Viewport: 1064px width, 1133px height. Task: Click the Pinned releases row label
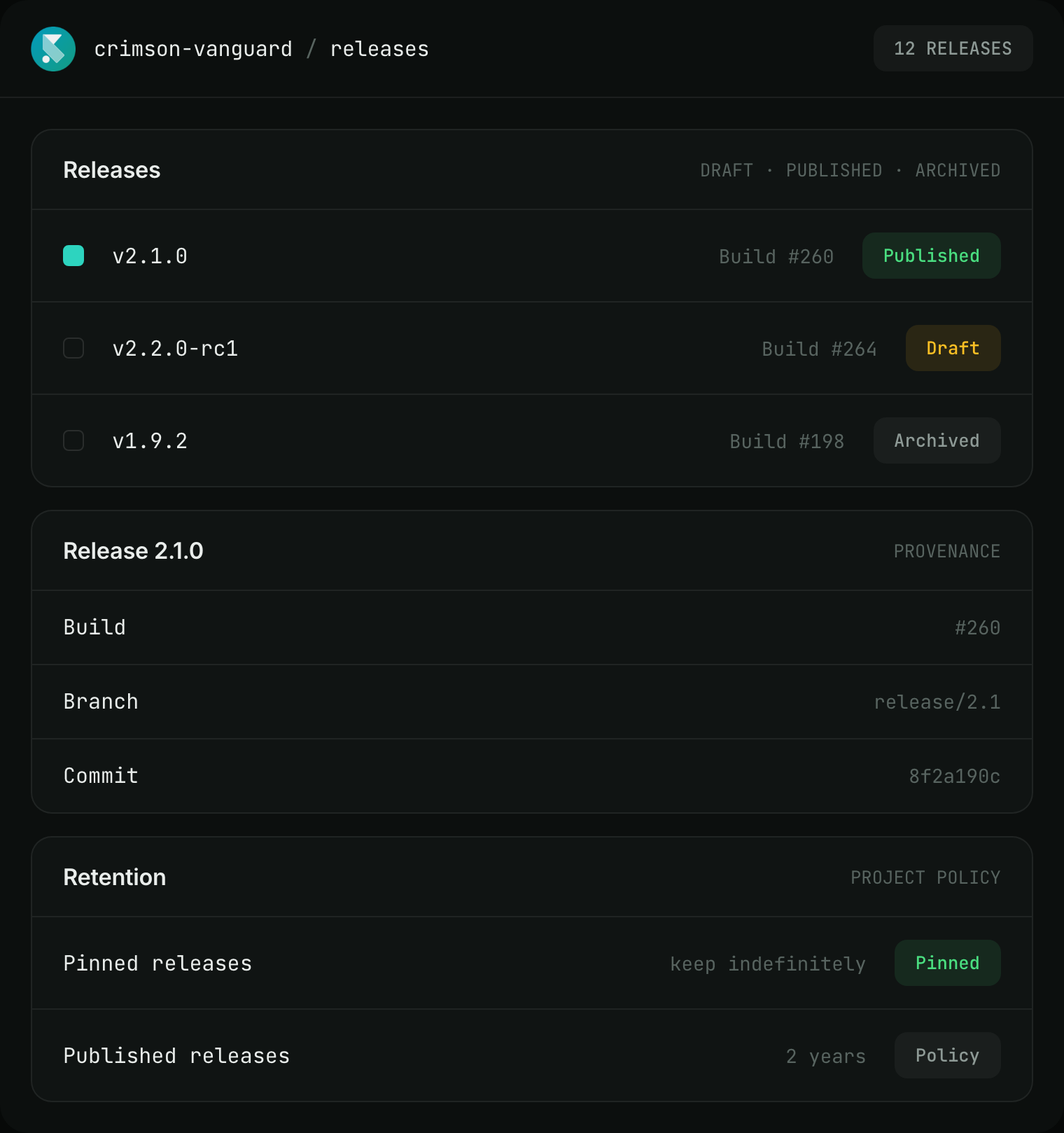point(157,964)
